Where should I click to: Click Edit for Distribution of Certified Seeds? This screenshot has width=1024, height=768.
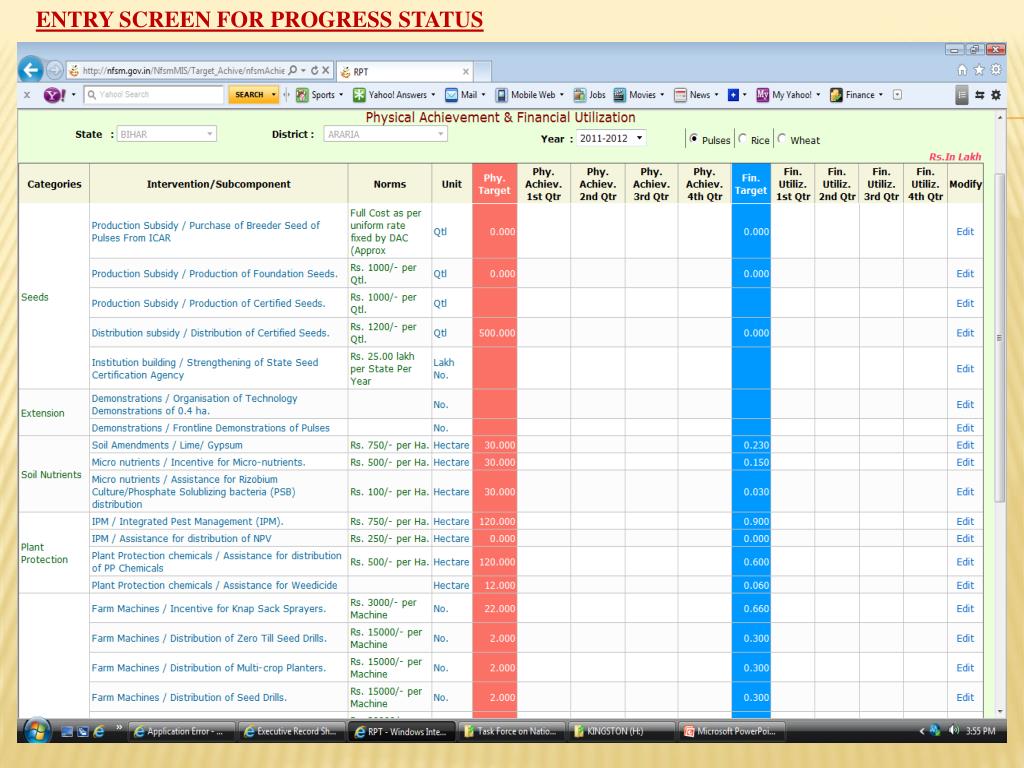coord(965,332)
